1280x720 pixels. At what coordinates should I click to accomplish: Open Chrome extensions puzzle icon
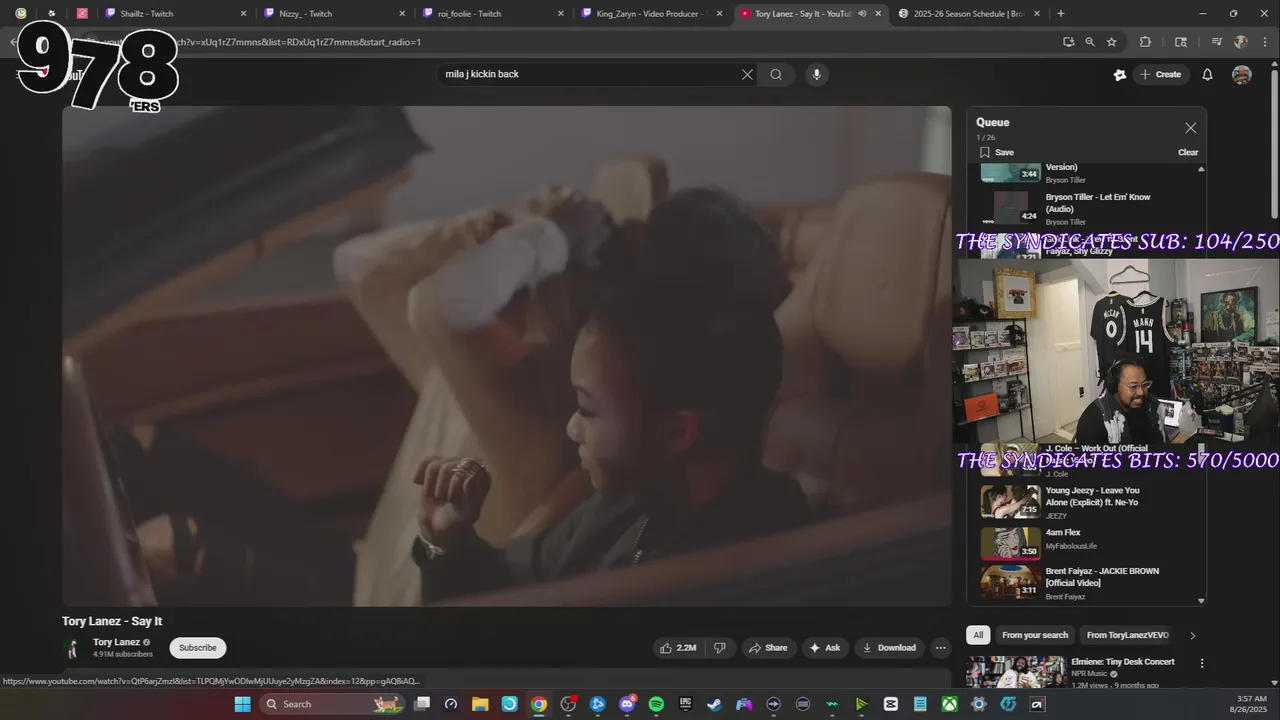point(1146,42)
